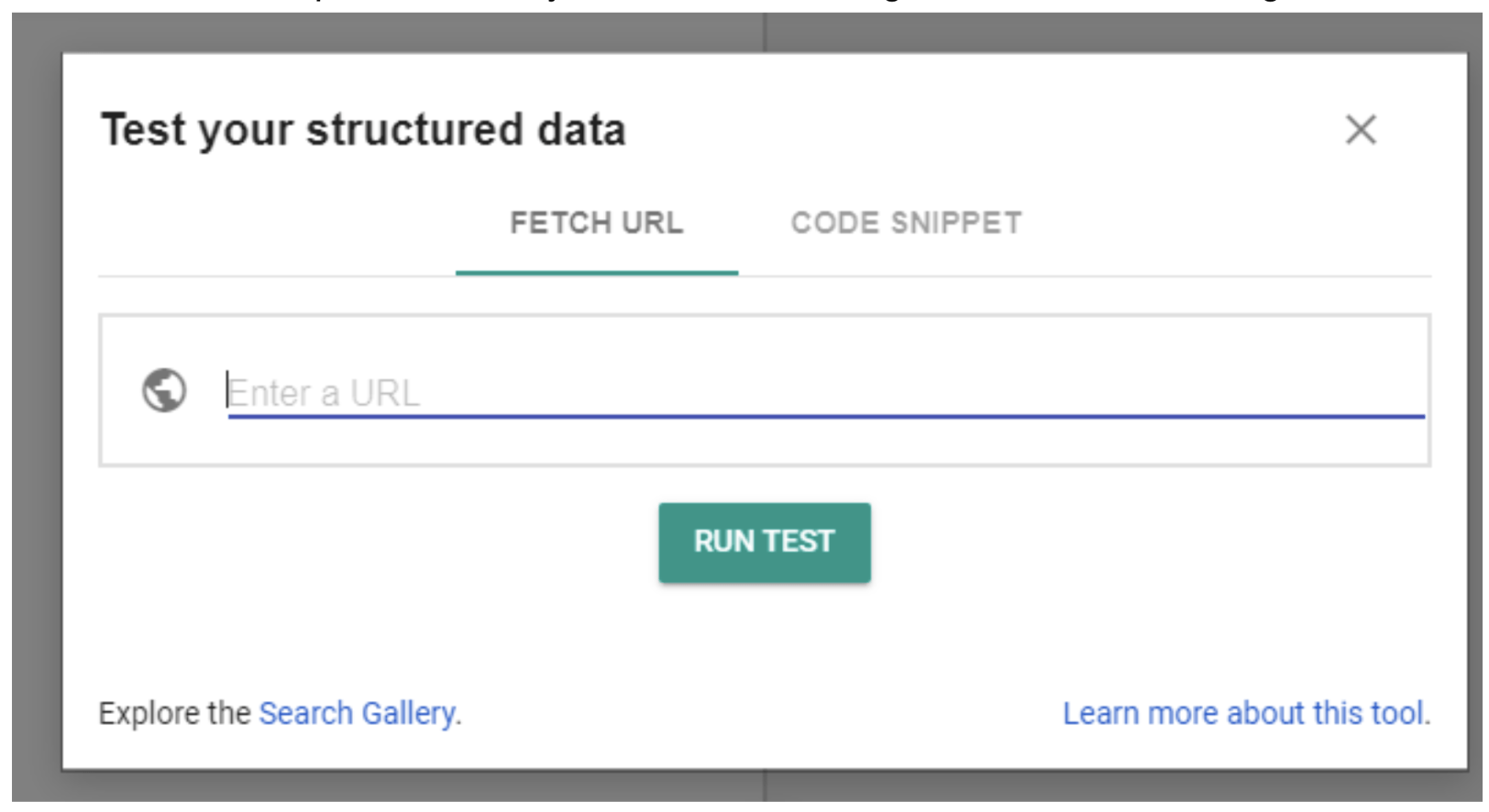Screen dimensions: 1489x812
Task: Click inside the bordered URL entry box
Action: pyautogui.click(x=765, y=390)
